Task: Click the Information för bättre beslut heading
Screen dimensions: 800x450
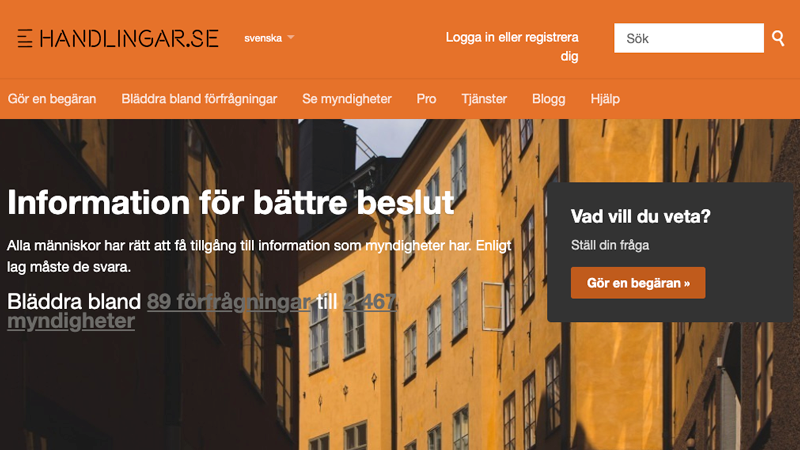Action: point(231,203)
